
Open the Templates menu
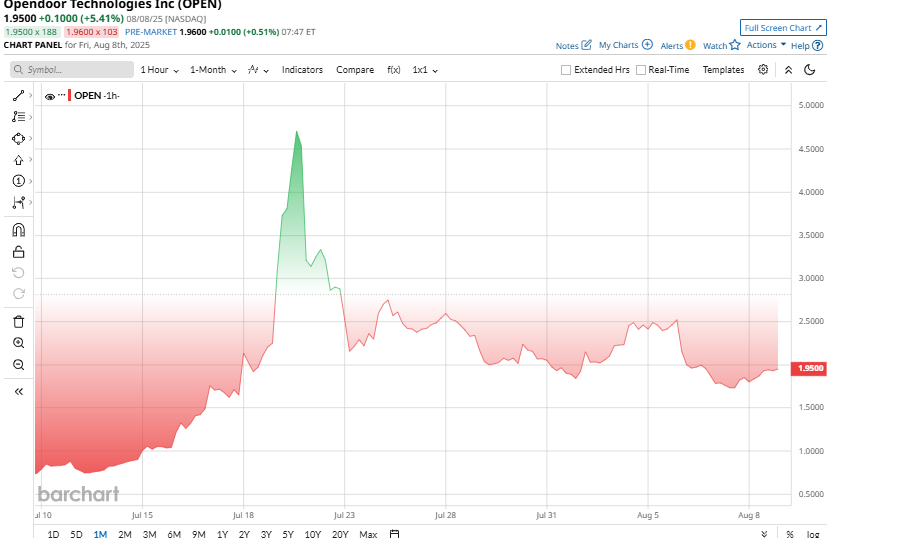click(x=724, y=70)
